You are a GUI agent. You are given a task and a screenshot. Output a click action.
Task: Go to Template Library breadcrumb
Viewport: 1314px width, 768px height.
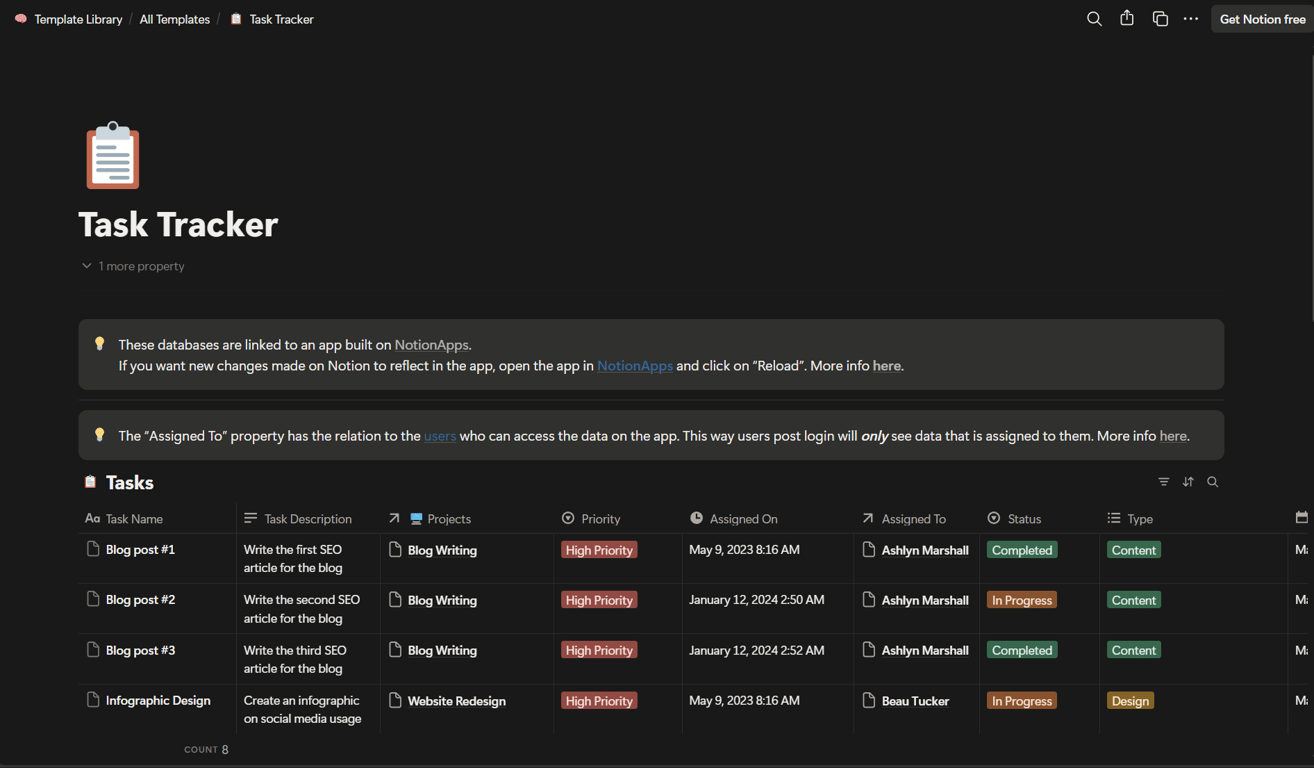(x=78, y=19)
